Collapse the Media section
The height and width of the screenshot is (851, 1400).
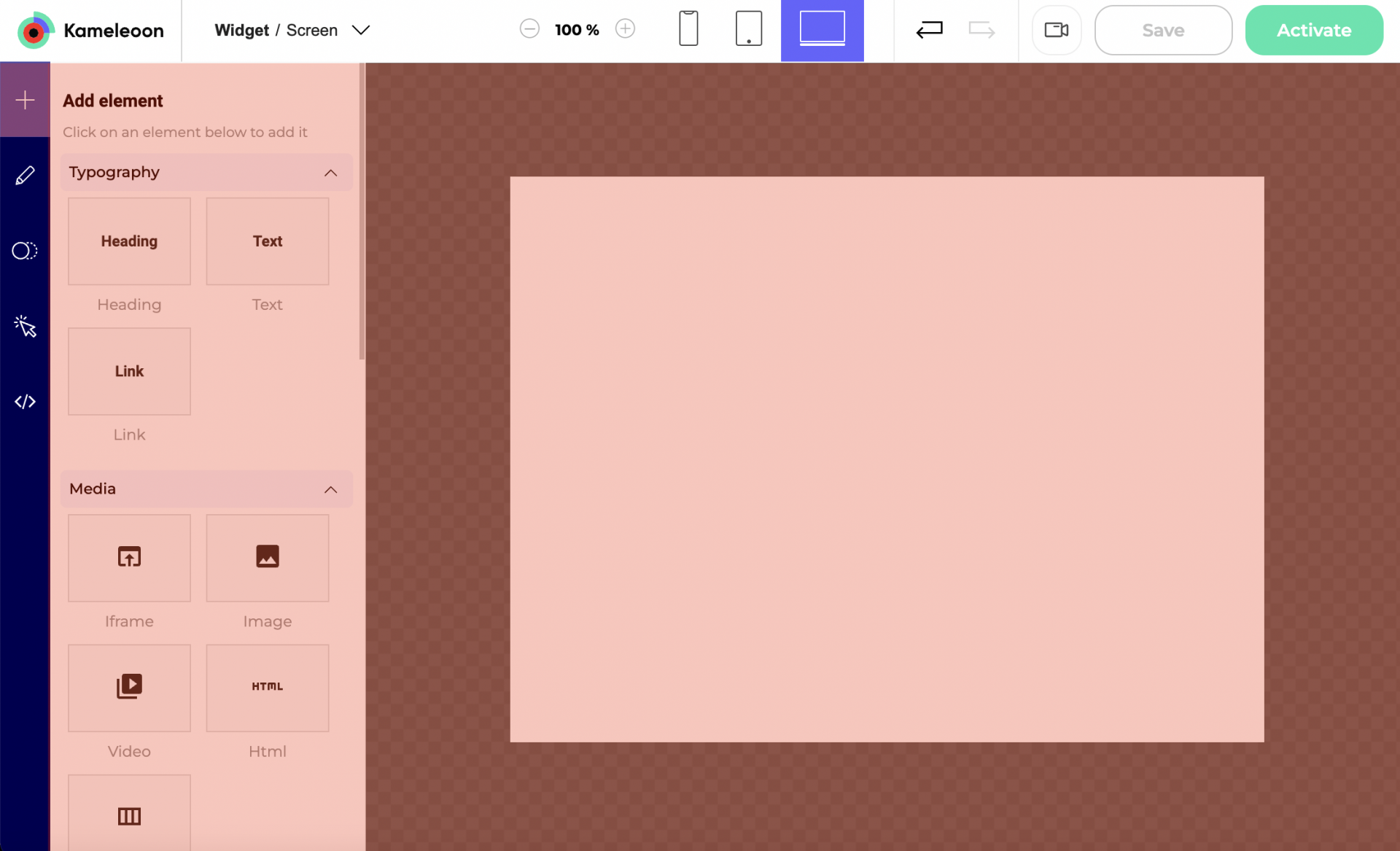(x=330, y=489)
